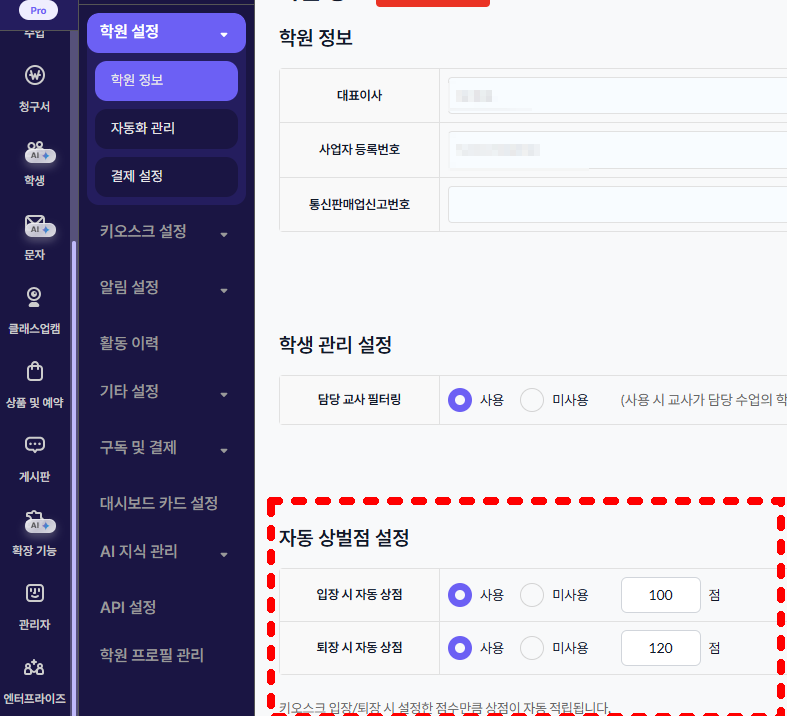
Task: Go to 활동 이력
Action: [129, 344]
